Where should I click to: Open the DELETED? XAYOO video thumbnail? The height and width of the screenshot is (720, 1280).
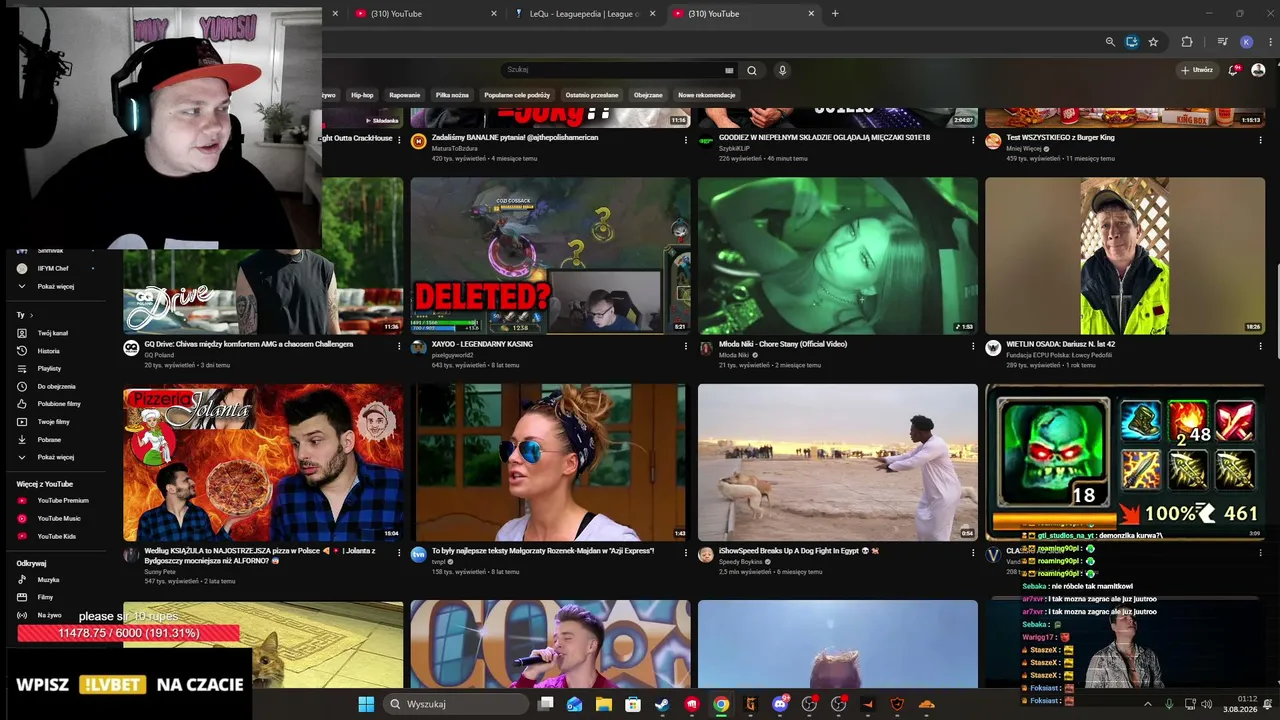click(x=550, y=256)
